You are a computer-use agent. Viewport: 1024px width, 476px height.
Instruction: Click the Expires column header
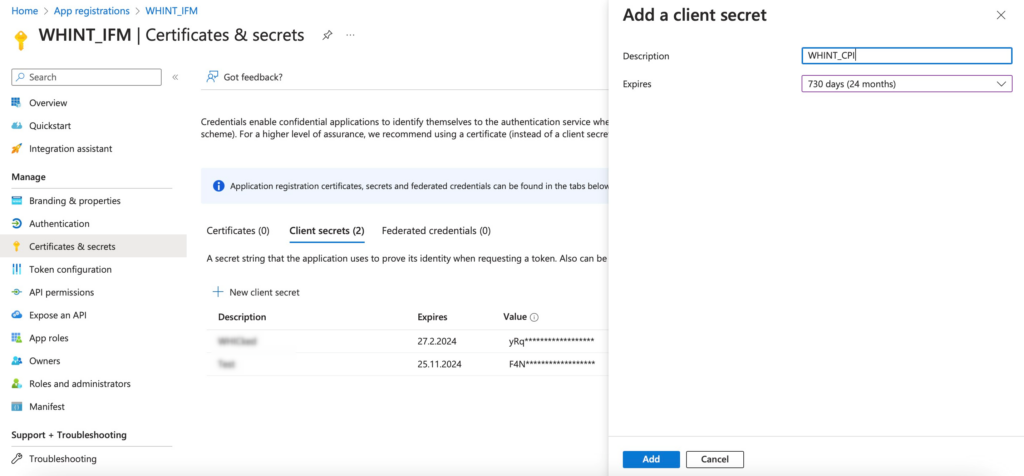[x=432, y=317]
